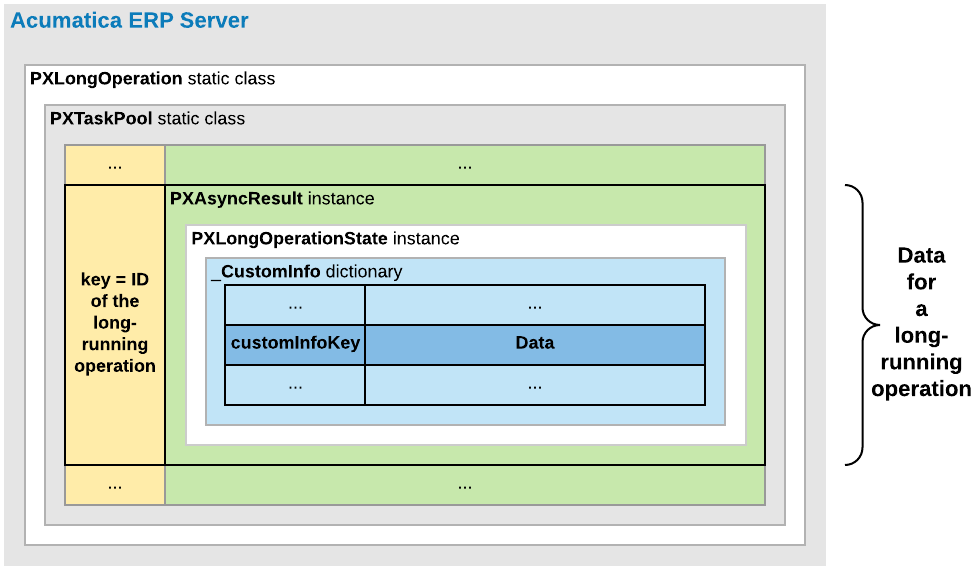Click the 'PXAsyncResult instance' label
Image resolution: width=974 pixels, height=570 pixels.
coord(272,199)
